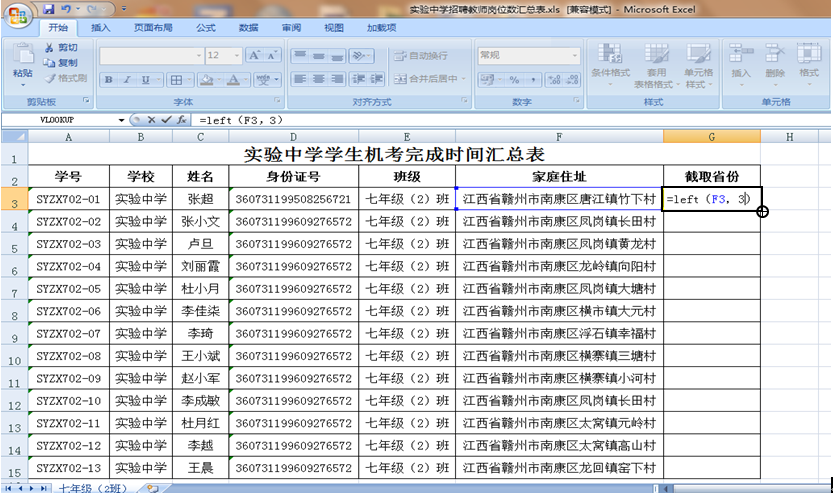
Task: Redo the last action
Action: tap(91, 9)
